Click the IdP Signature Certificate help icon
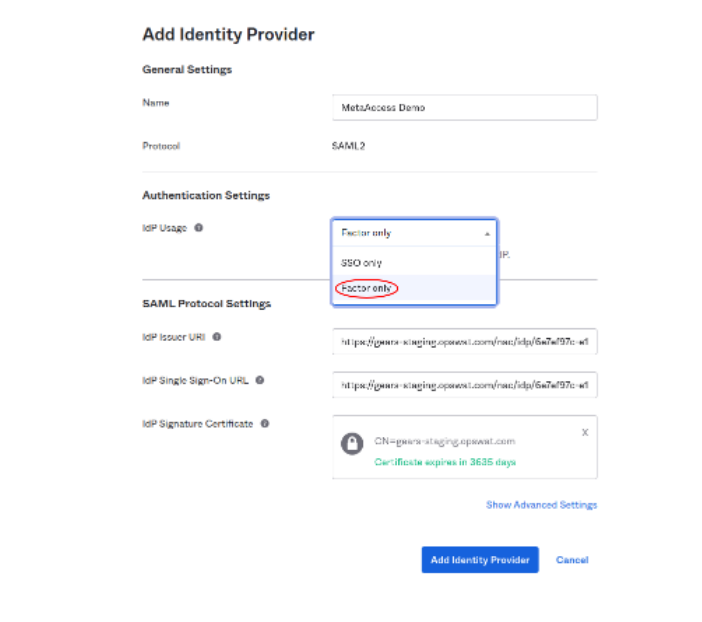Screen dimensions: 702x622 (x=265, y=423)
